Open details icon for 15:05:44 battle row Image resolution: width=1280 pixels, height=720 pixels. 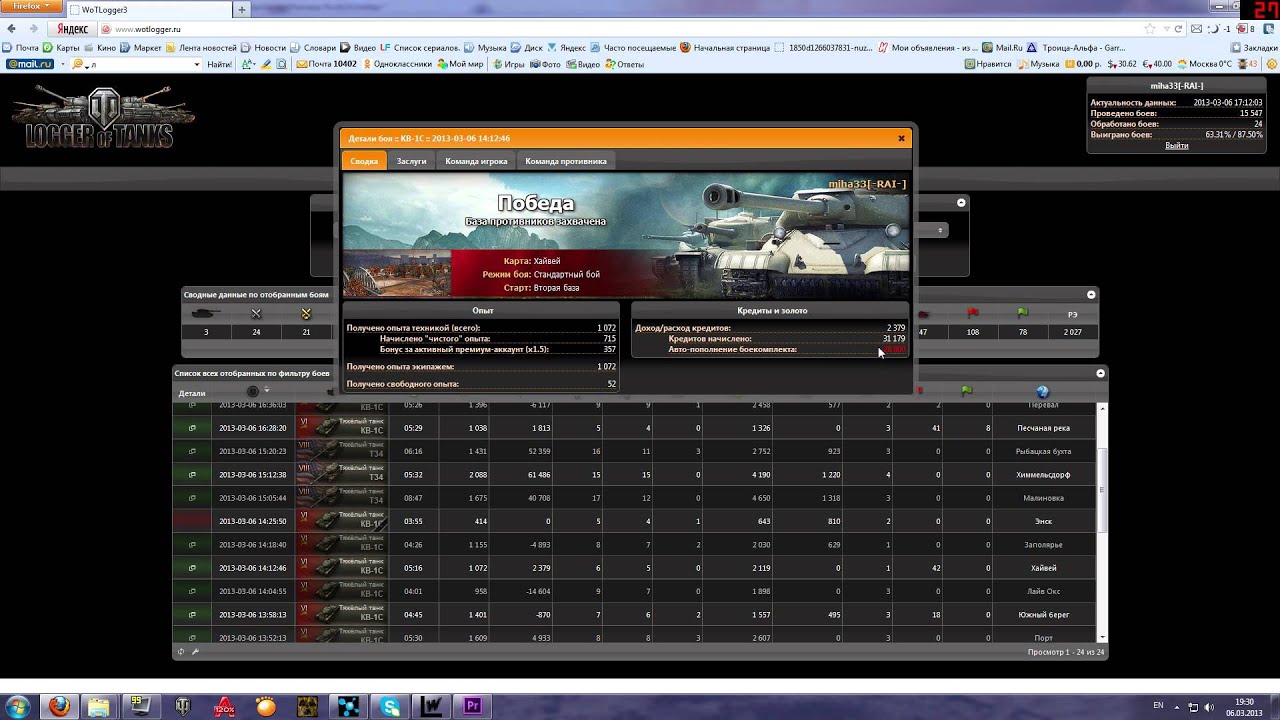[x=192, y=498]
